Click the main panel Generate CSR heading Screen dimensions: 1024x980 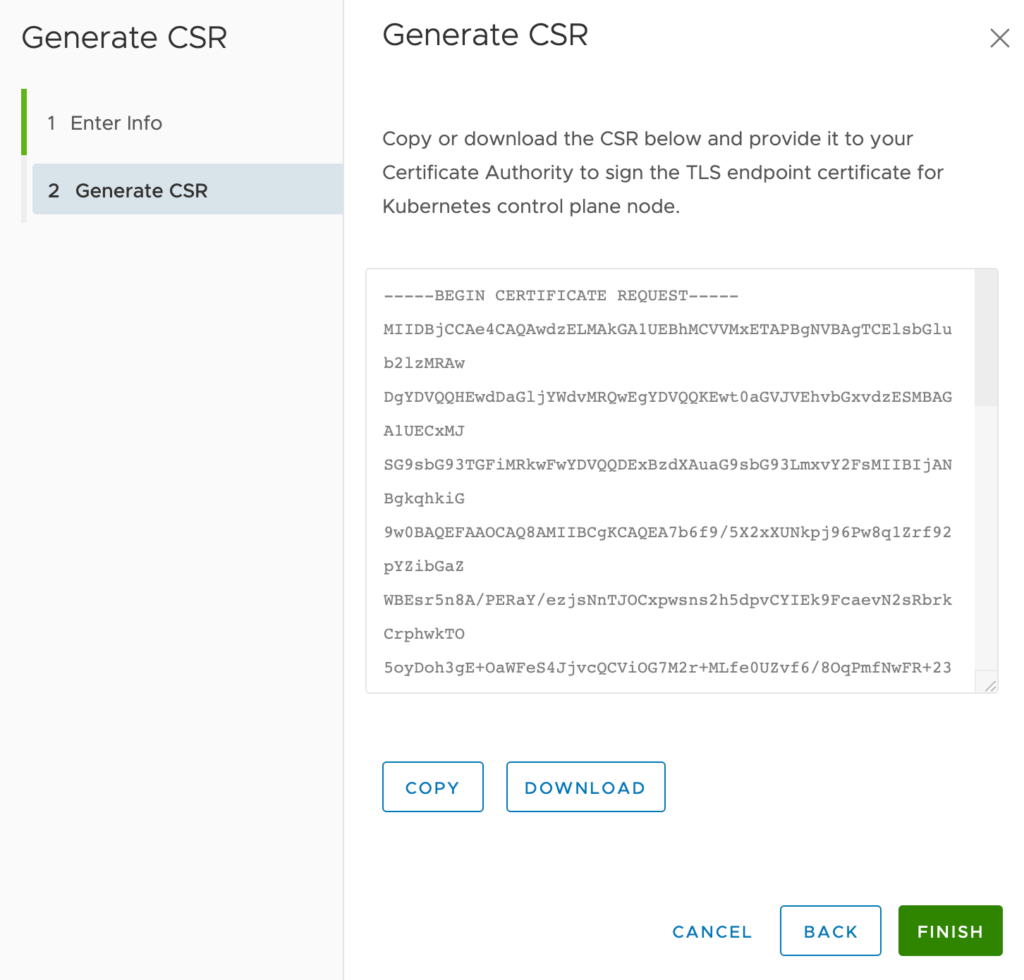[485, 35]
